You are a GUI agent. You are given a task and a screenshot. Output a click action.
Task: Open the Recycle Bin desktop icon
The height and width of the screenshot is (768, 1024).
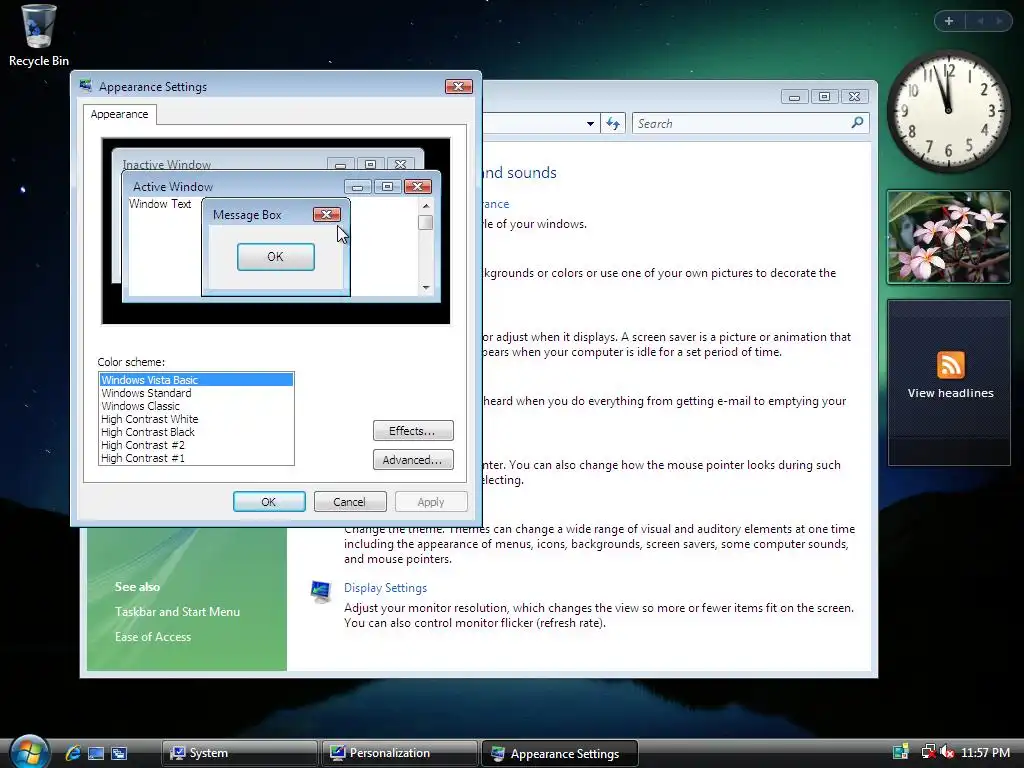(38, 35)
